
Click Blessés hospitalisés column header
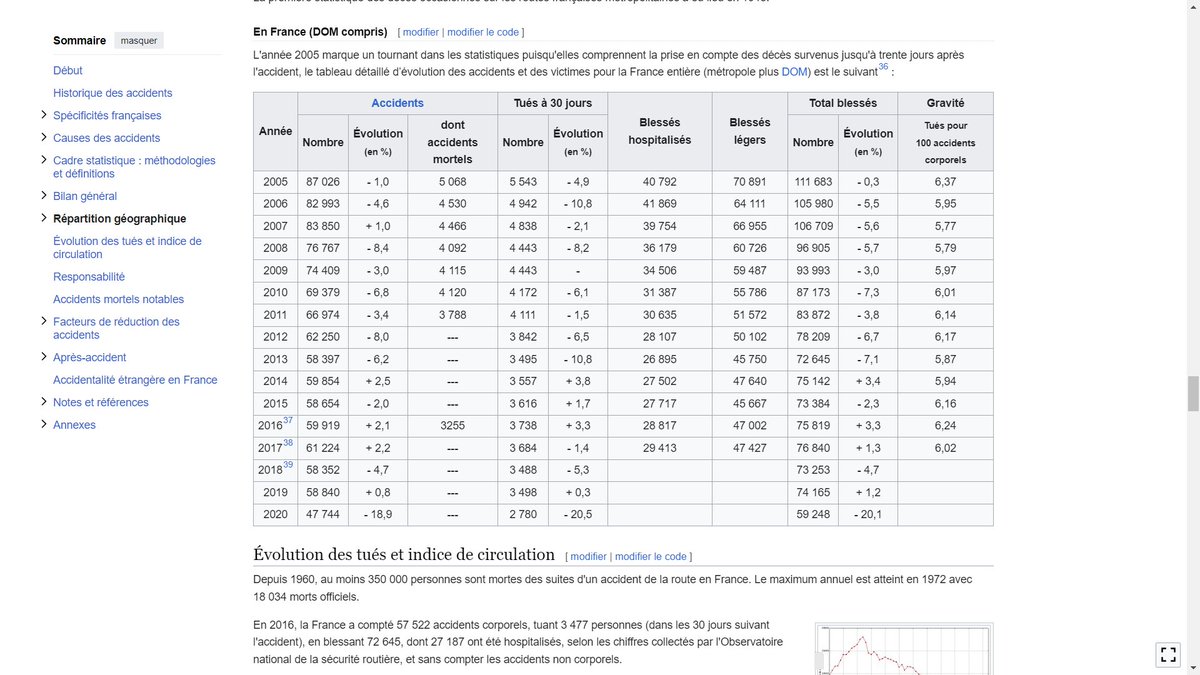coord(660,132)
